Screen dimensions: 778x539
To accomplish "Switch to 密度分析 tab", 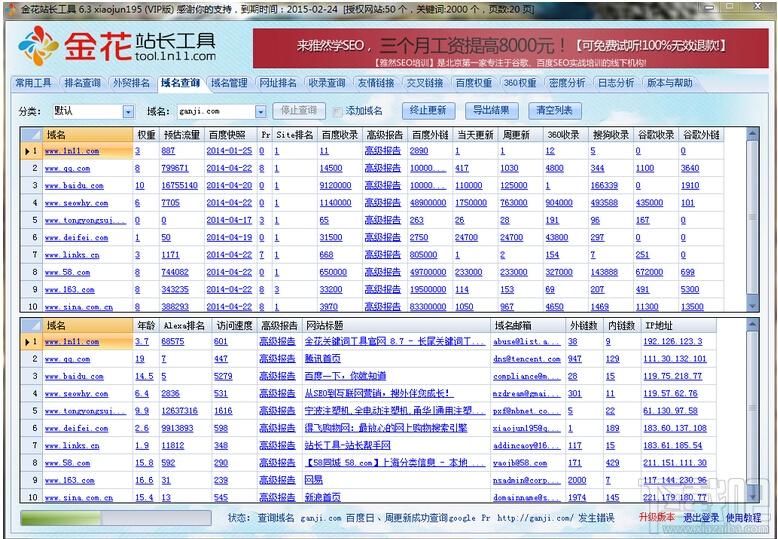I will coord(567,83).
